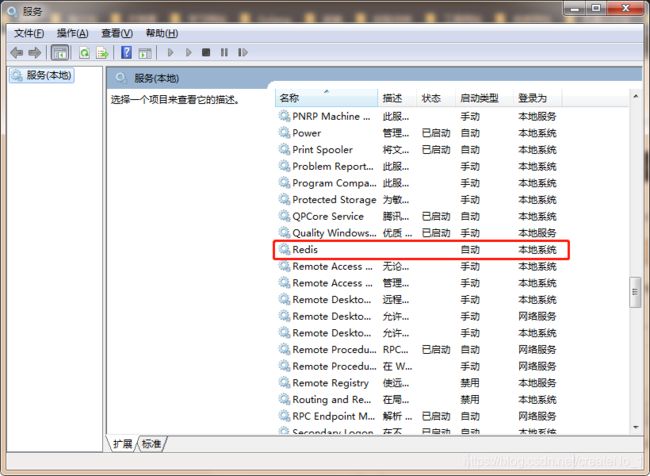
Task: Sort by the 名称 column header
Action: 327,98
